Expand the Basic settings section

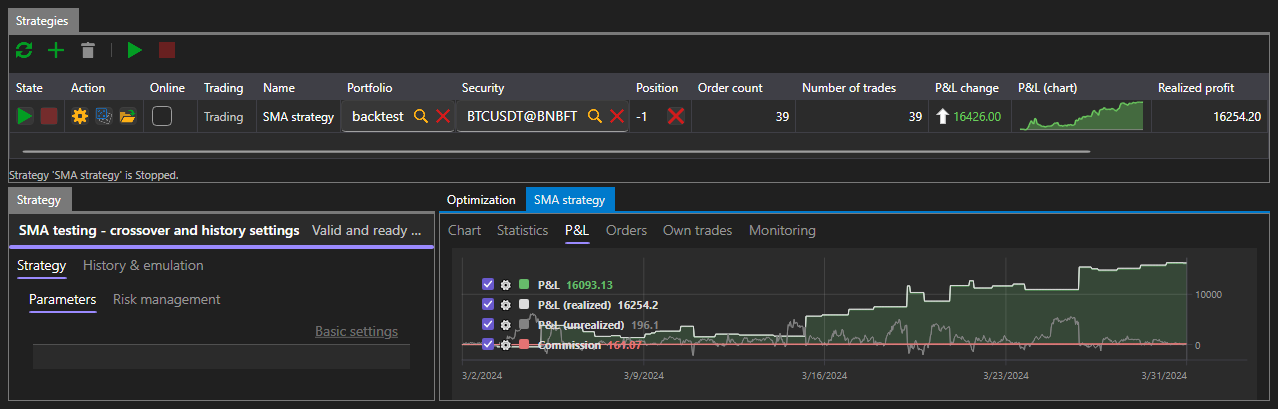[356, 331]
